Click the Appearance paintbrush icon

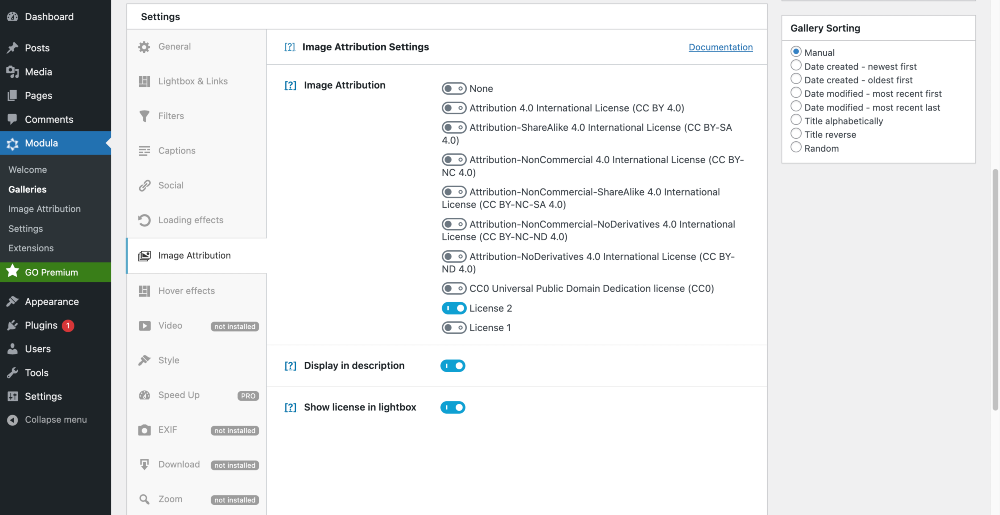(13, 302)
